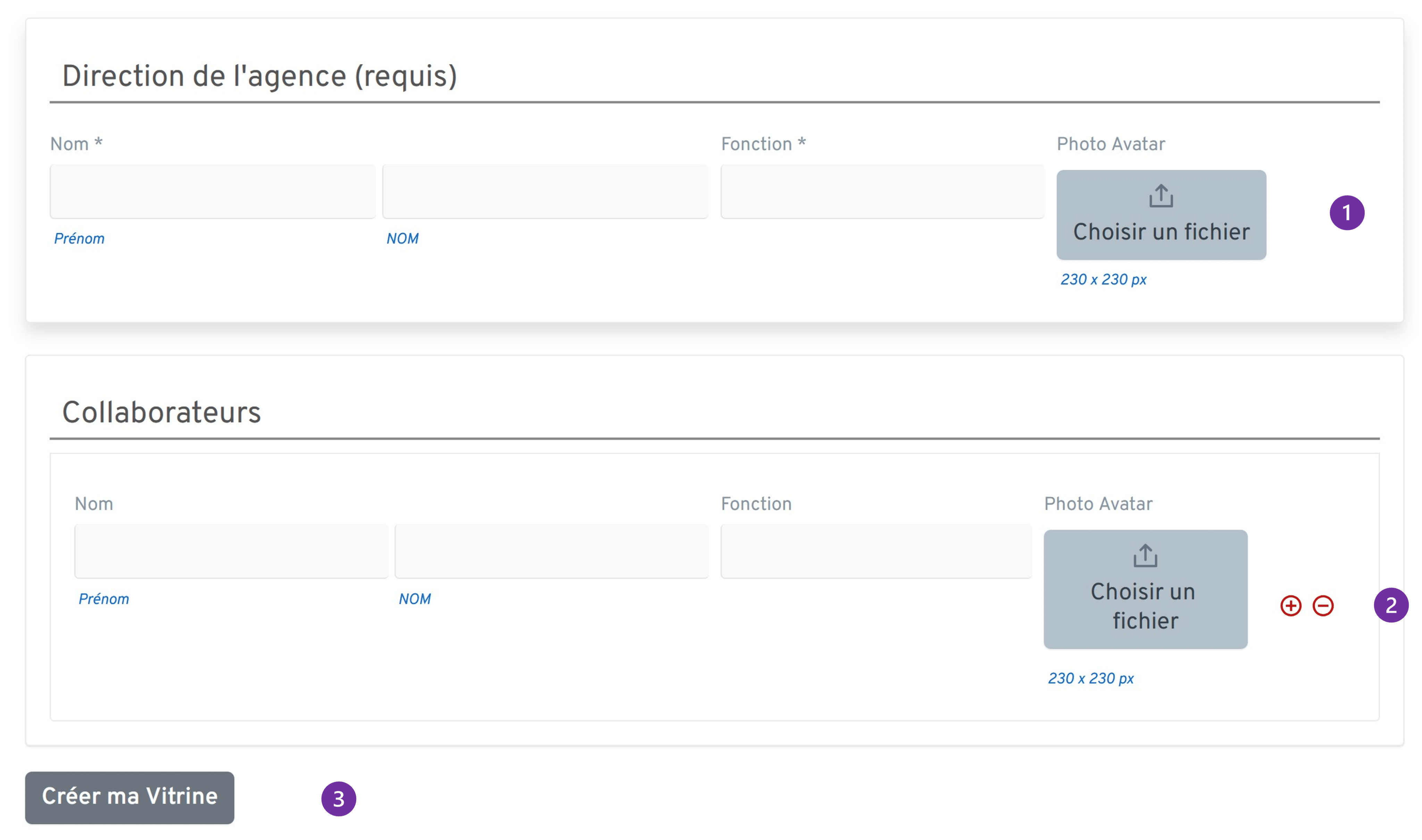Click the collaborator Fonction input field
Image resolution: width=1422 pixels, height=840 pixels.
[x=876, y=551]
